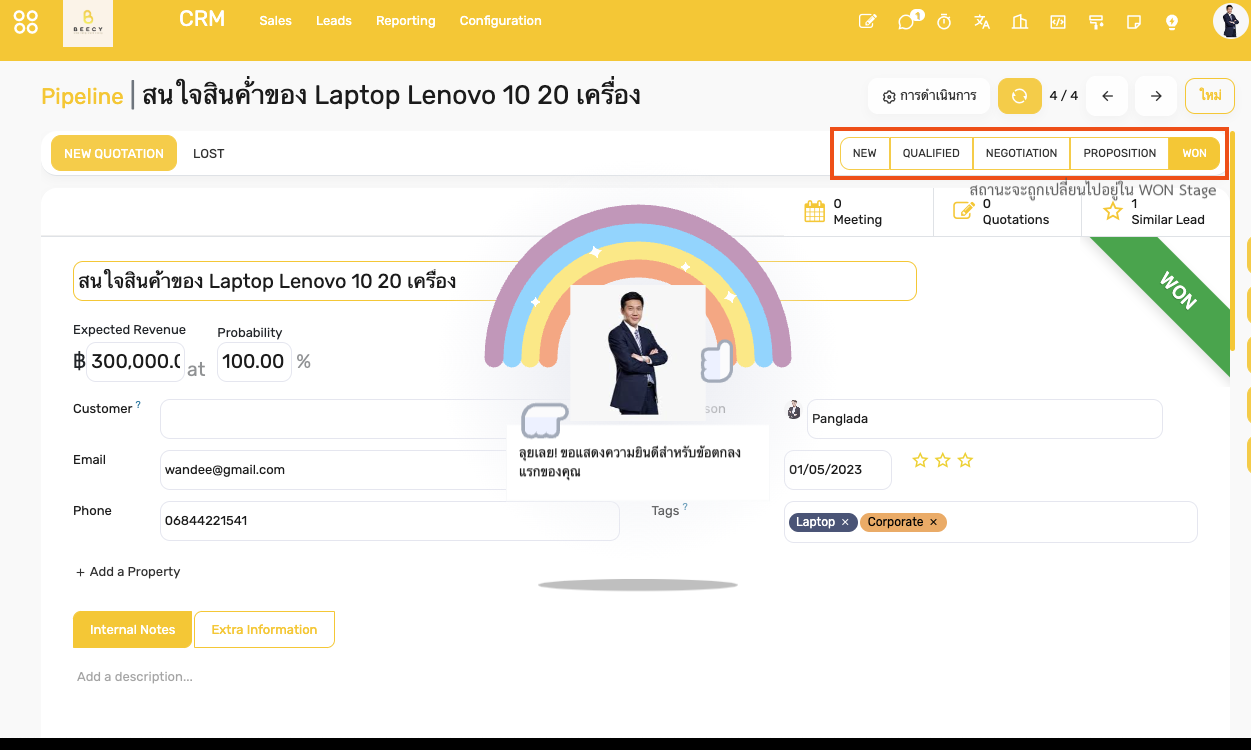Viewport: 1251px width, 750px height.
Task: Set priority to third star
Action: [x=965, y=460]
